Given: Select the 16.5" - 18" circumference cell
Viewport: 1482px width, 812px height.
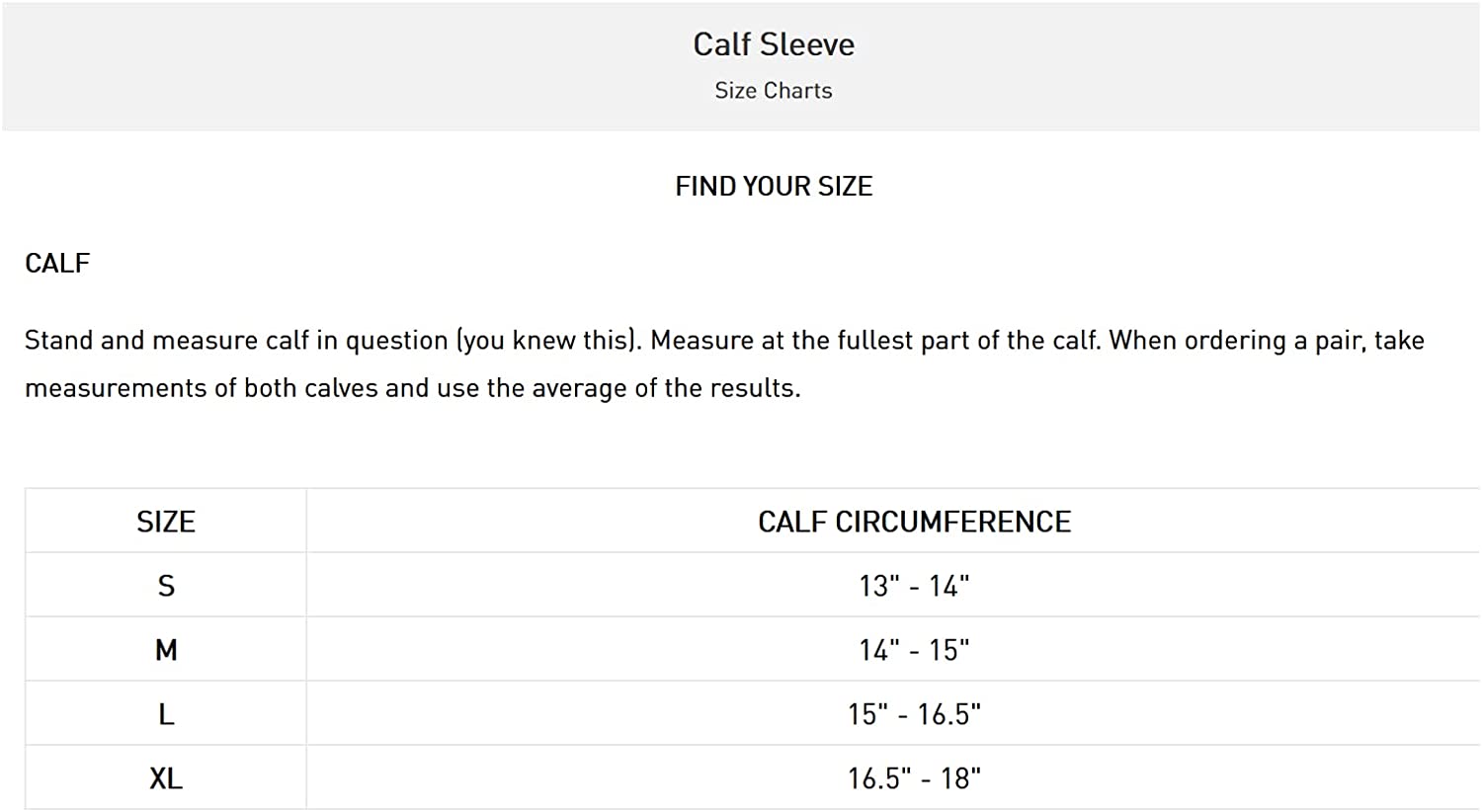Looking at the screenshot, I should point(914,778).
